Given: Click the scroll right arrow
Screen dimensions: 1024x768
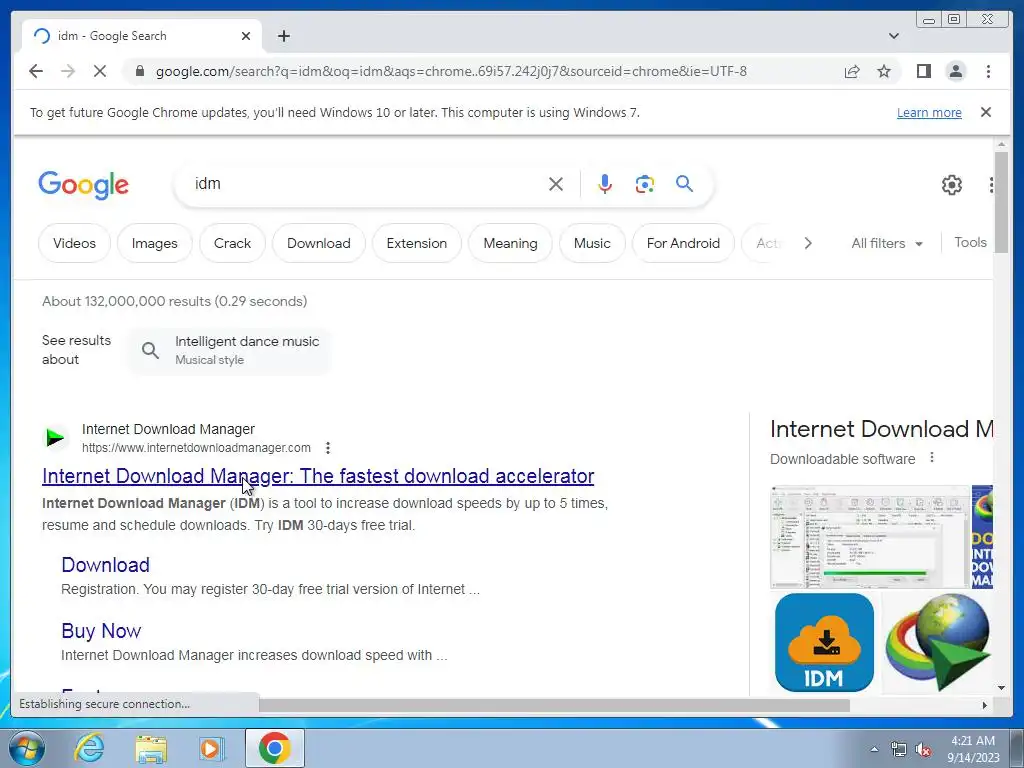Looking at the screenshot, I should click(x=985, y=705).
